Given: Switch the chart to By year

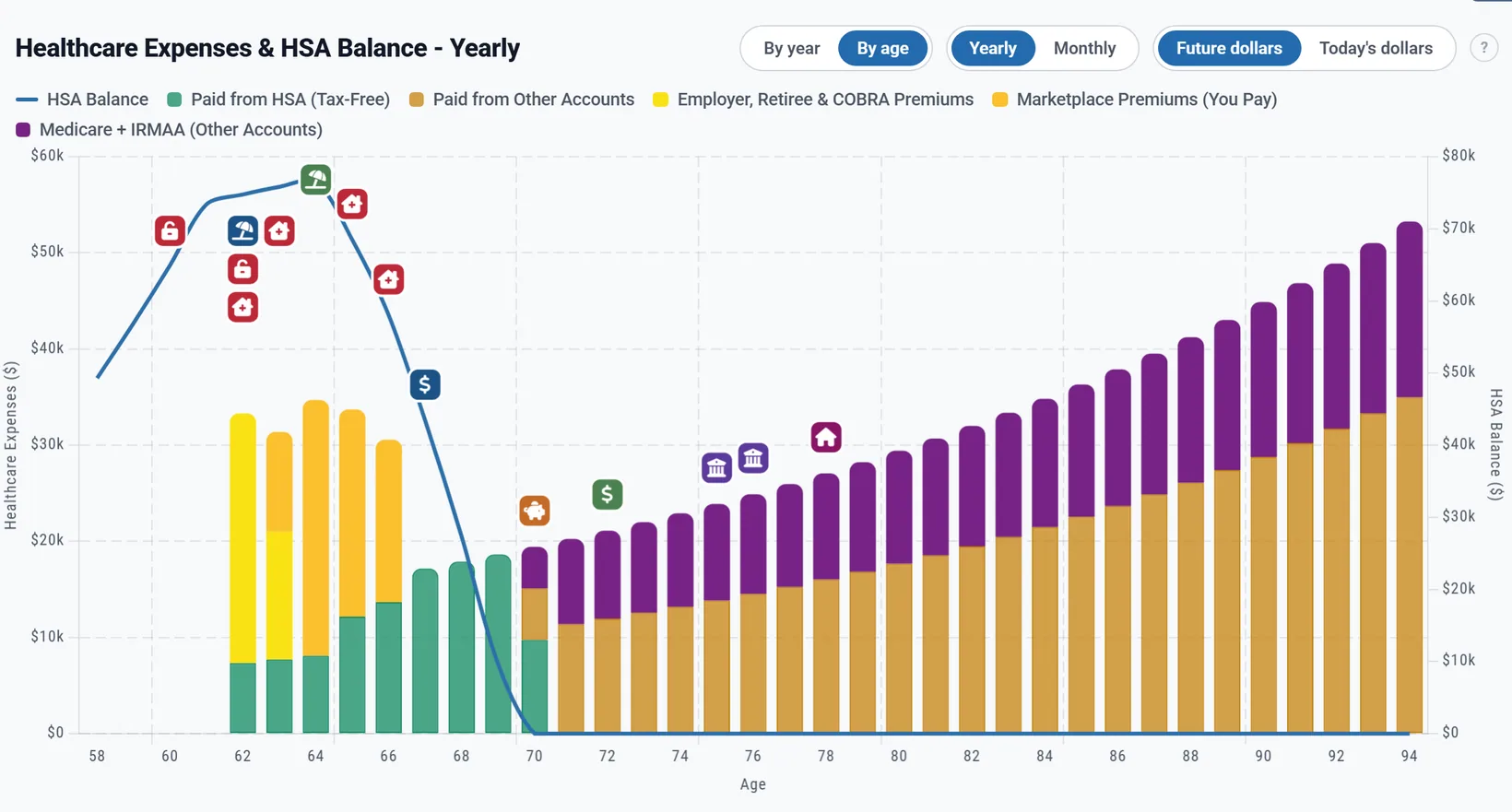Looking at the screenshot, I should click(x=791, y=48).
